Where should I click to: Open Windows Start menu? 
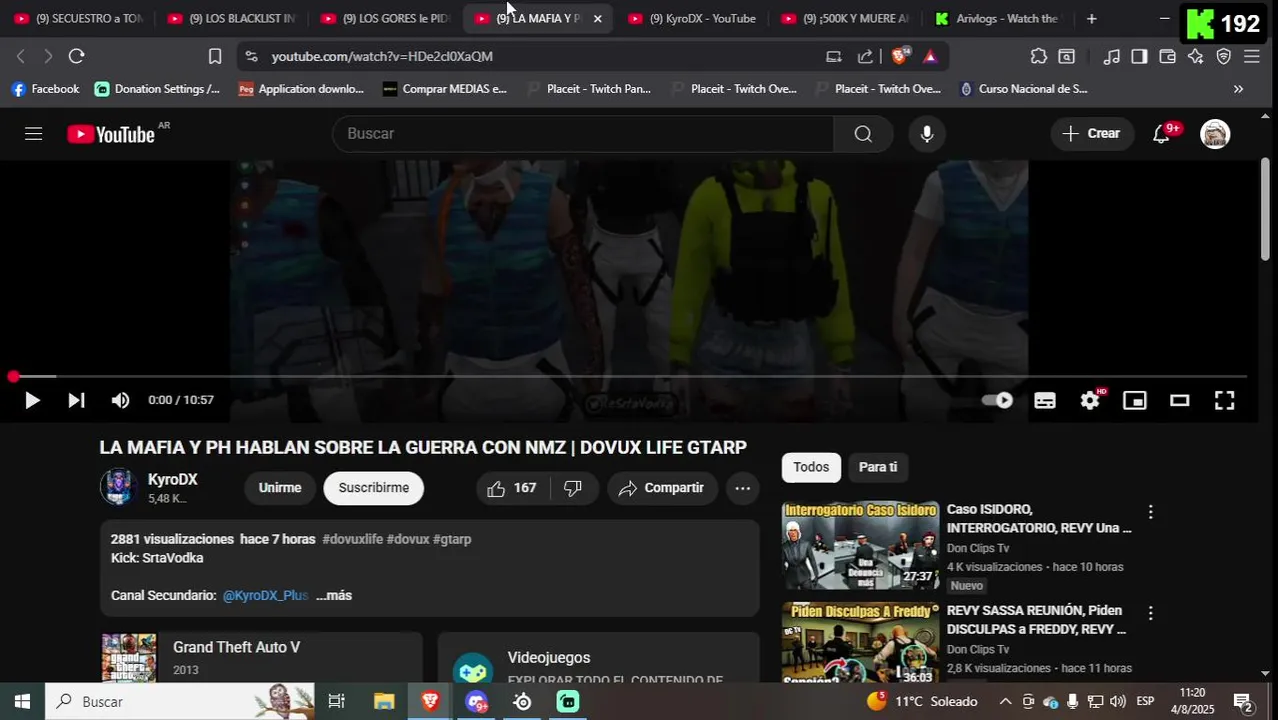22,702
